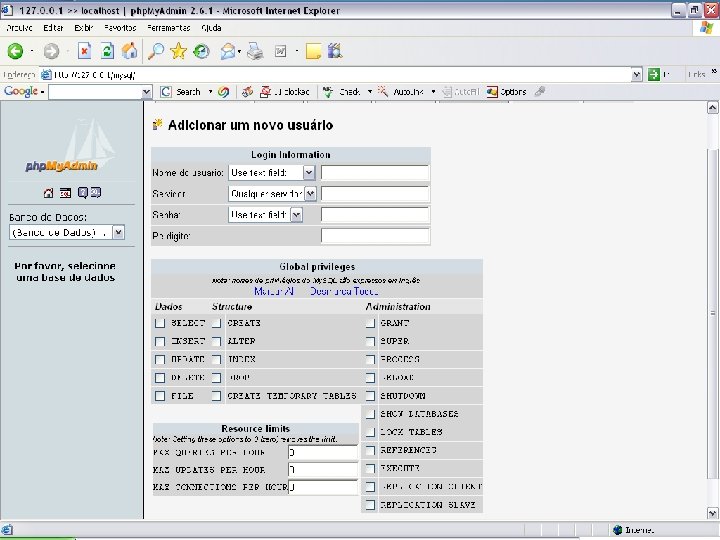Check the SHOW DATABASES checkbox
This screenshot has width=720, height=540.
point(370,414)
